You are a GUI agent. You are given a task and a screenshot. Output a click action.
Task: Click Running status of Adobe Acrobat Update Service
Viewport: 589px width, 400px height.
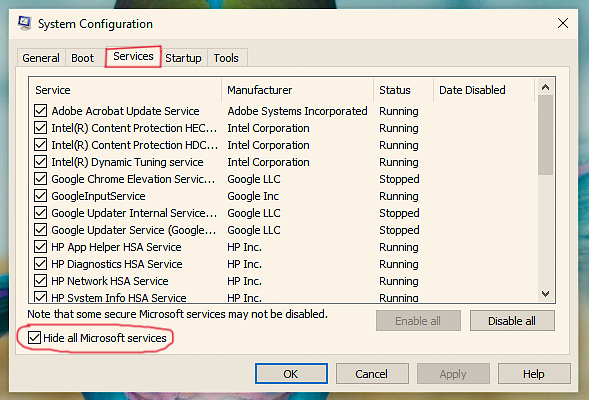(399, 111)
